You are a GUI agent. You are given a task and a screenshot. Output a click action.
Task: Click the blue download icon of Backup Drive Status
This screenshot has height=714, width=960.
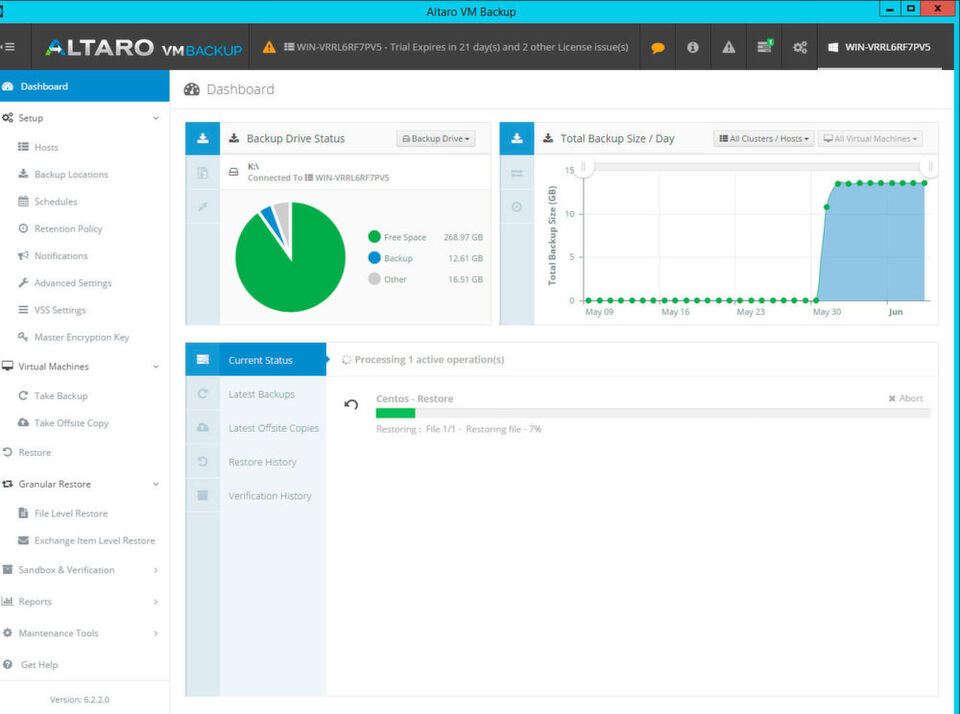pos(203,138)
